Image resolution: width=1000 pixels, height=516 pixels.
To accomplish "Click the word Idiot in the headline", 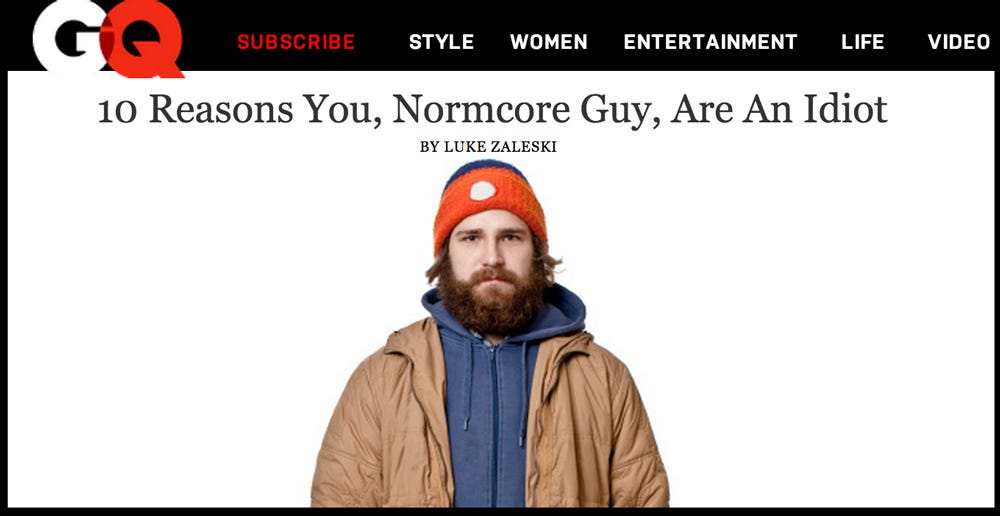I will click(845, 109).
